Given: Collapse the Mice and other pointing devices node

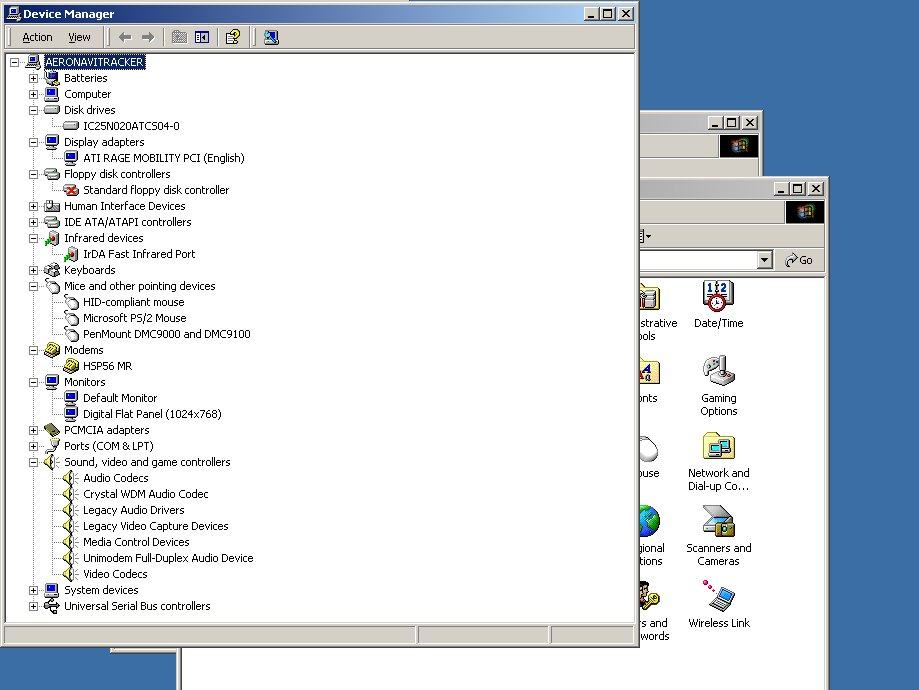Looking at the screenshot, I should click(33, 286).
